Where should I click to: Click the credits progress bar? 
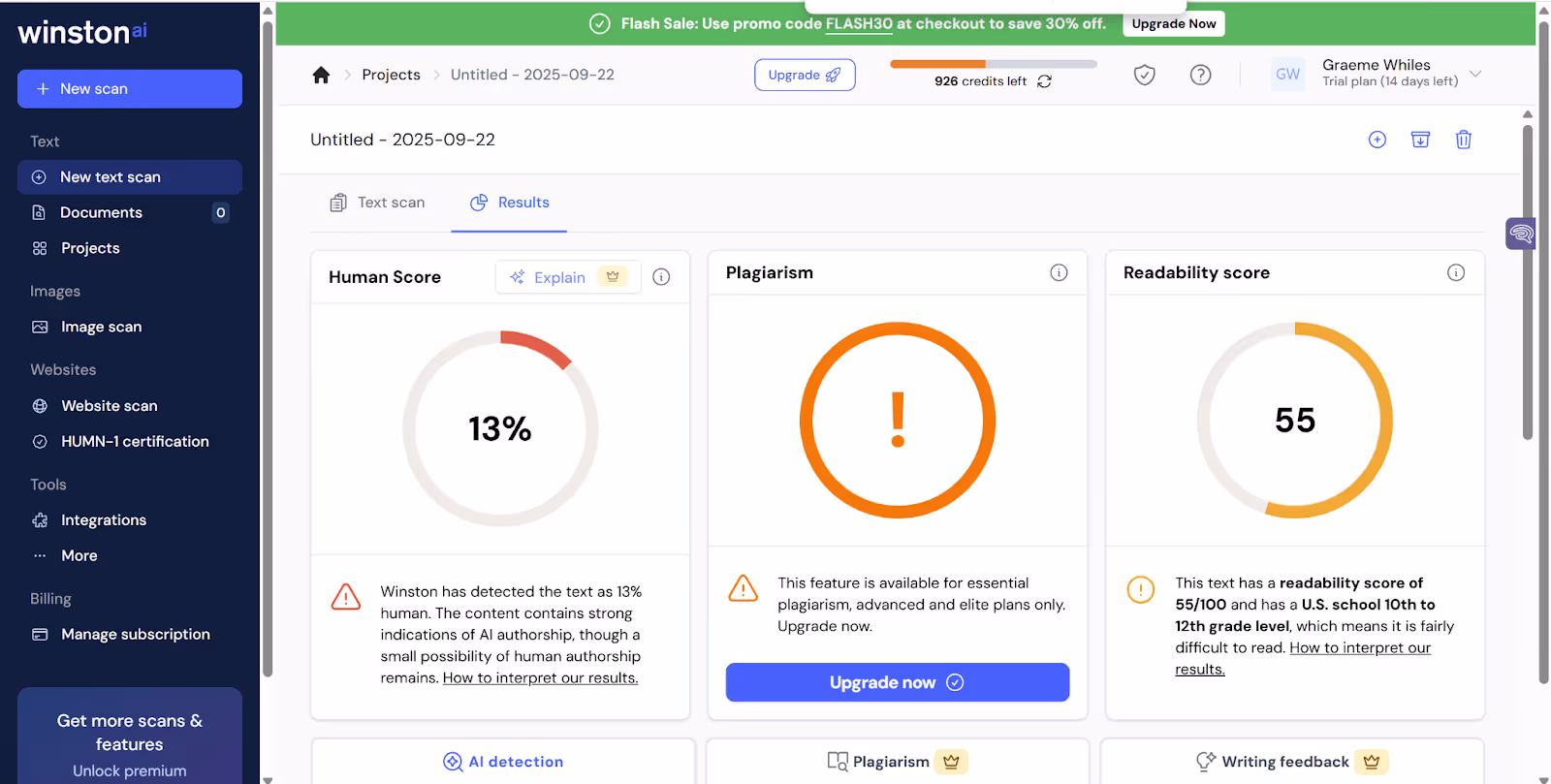[x=994, y=64]
